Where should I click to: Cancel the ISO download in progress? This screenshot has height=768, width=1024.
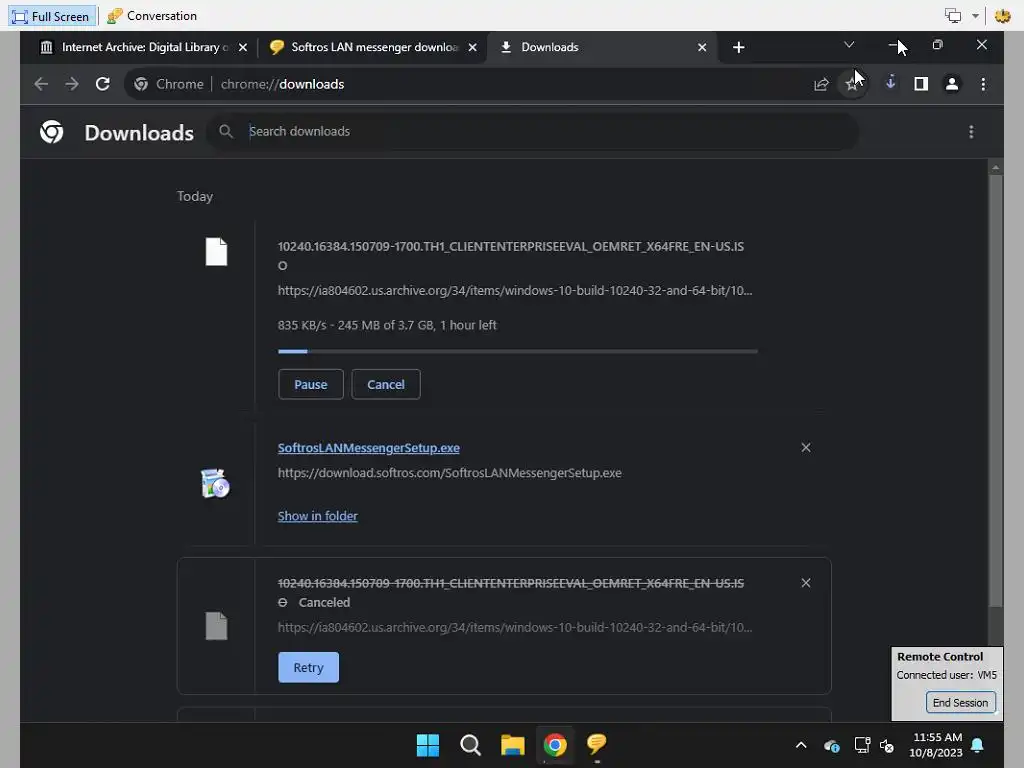point(385,384)
